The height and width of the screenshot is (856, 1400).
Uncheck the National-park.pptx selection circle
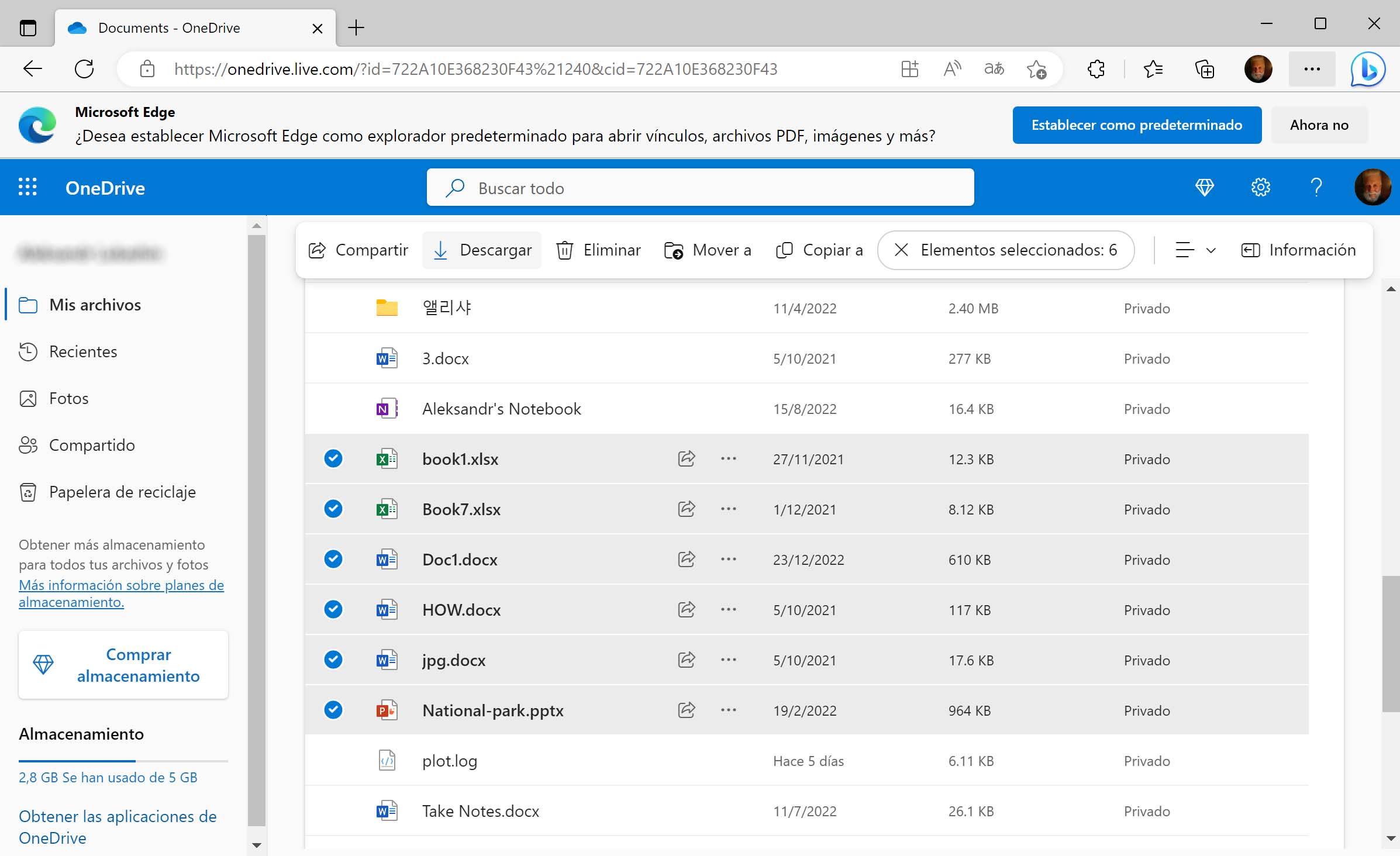(x=333, y=710)
